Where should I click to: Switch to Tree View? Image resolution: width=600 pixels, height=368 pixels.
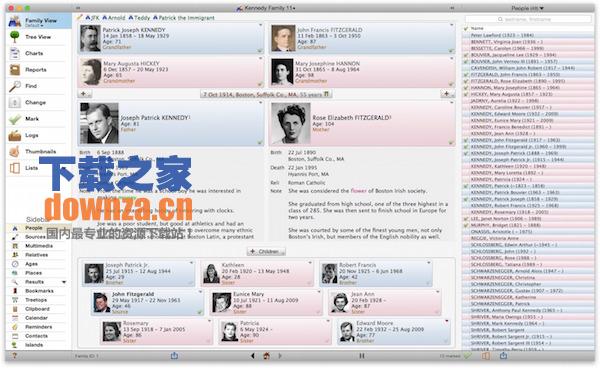(39, 37)
